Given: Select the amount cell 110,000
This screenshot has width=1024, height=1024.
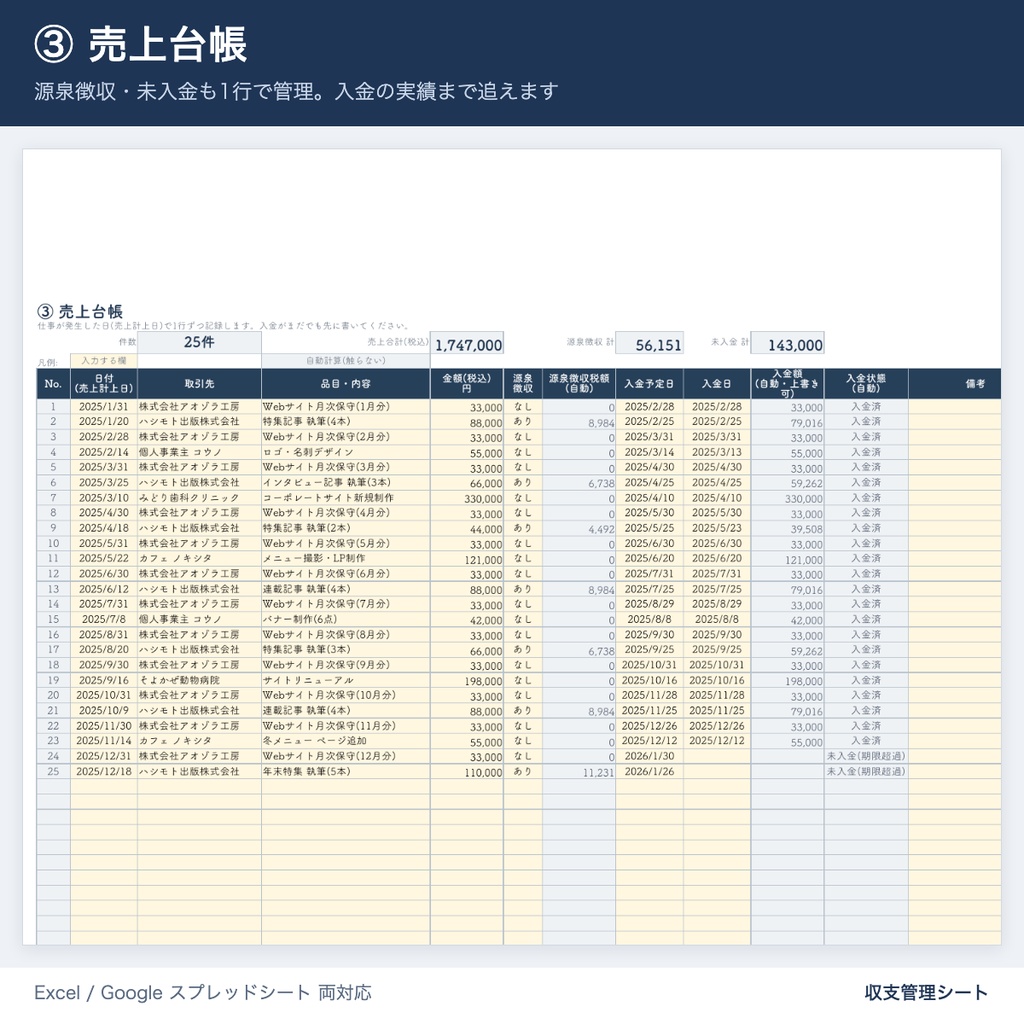Looking at the screenshot, I should 467,772.
